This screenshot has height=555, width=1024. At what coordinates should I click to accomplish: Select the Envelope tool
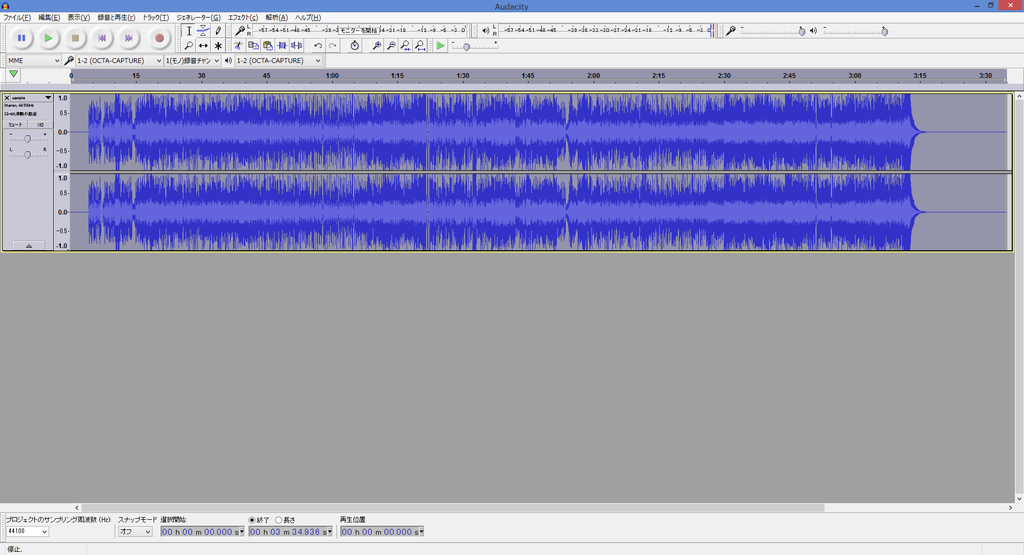[203, 31]
